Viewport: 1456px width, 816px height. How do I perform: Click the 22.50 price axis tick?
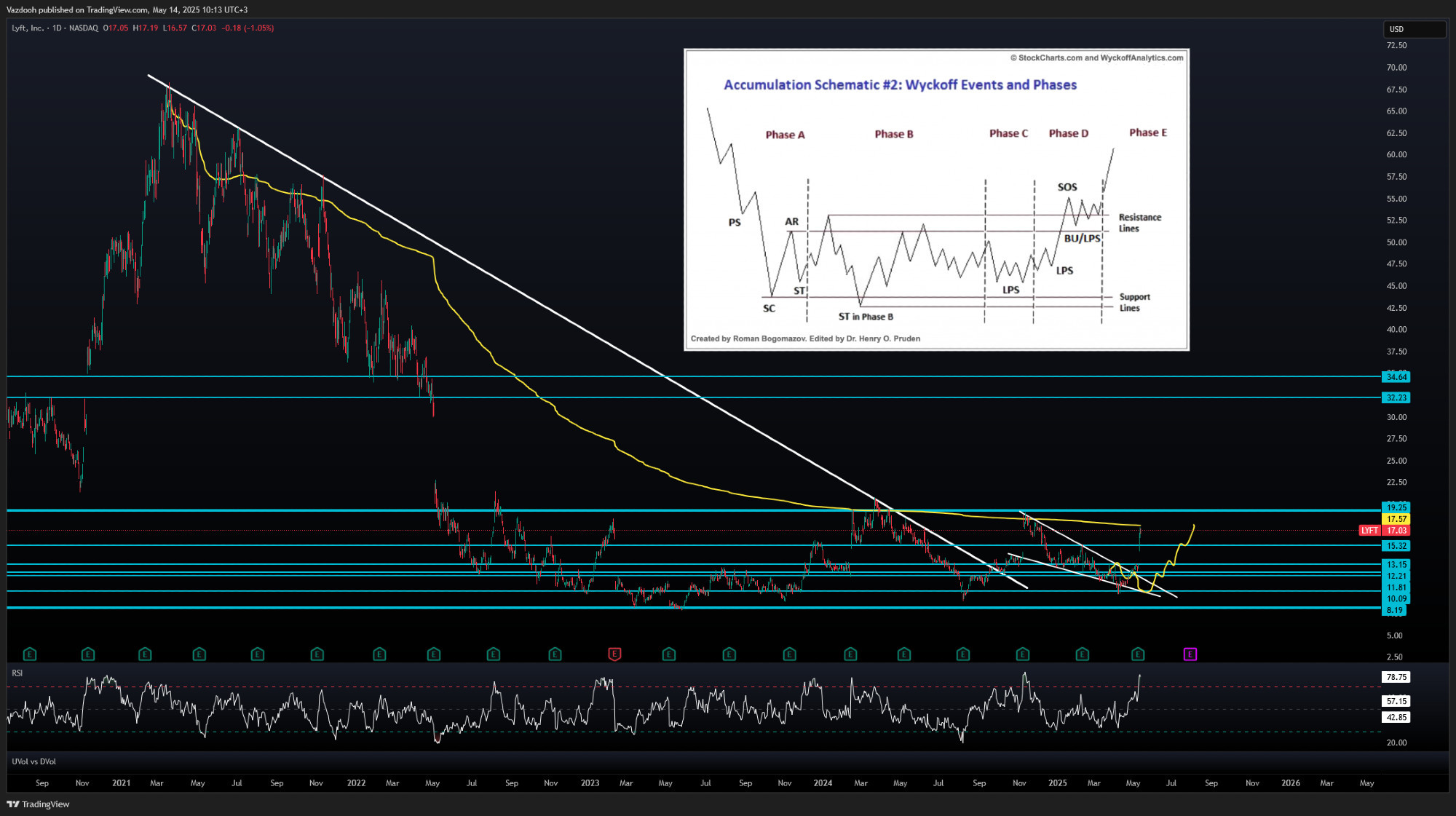1396,483
